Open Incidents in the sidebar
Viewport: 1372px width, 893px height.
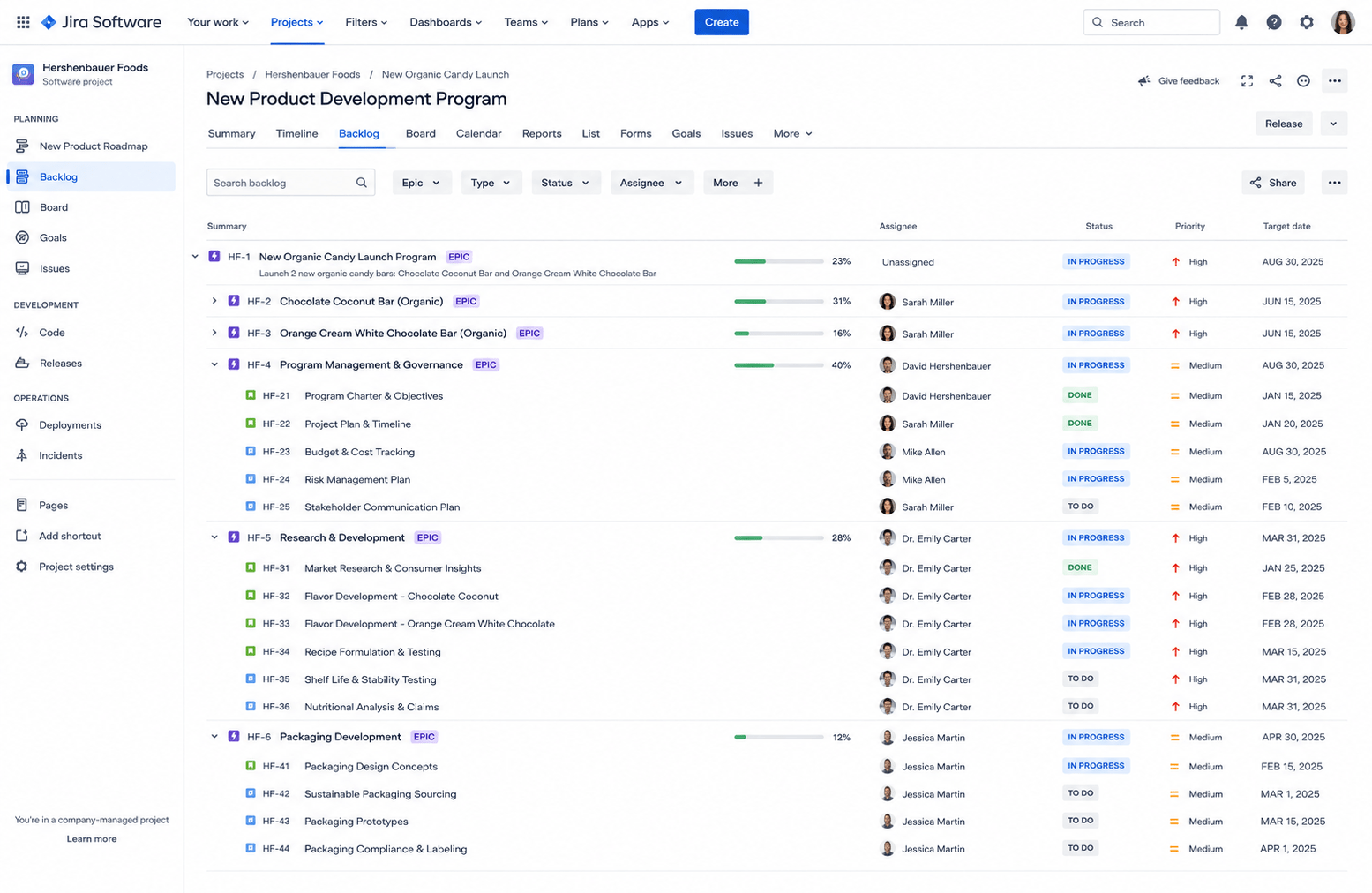point(91,455)
